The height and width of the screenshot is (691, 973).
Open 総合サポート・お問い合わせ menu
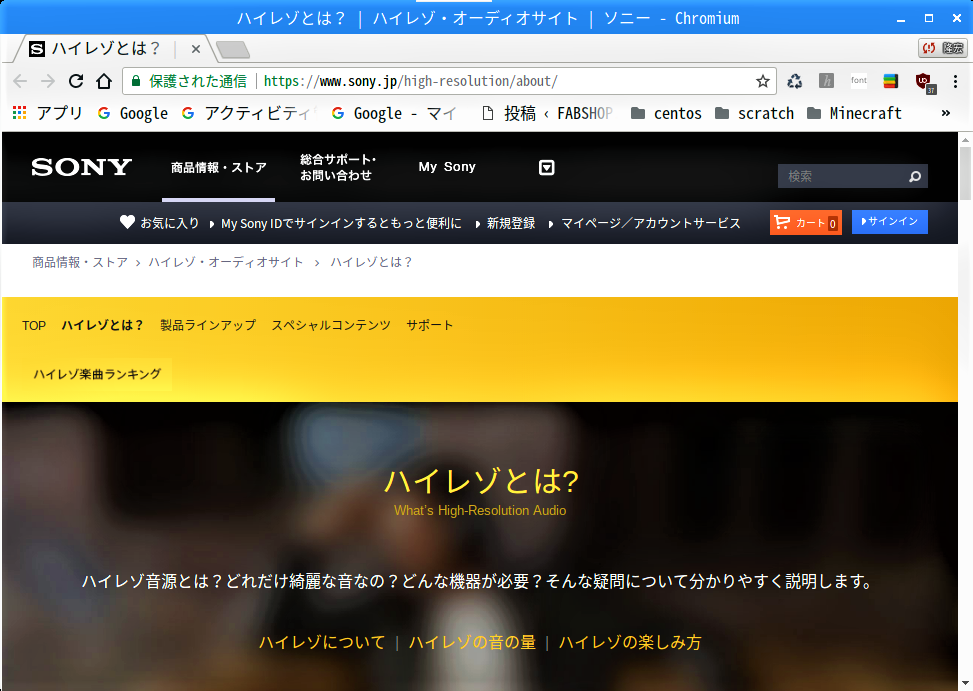(338, 167)
